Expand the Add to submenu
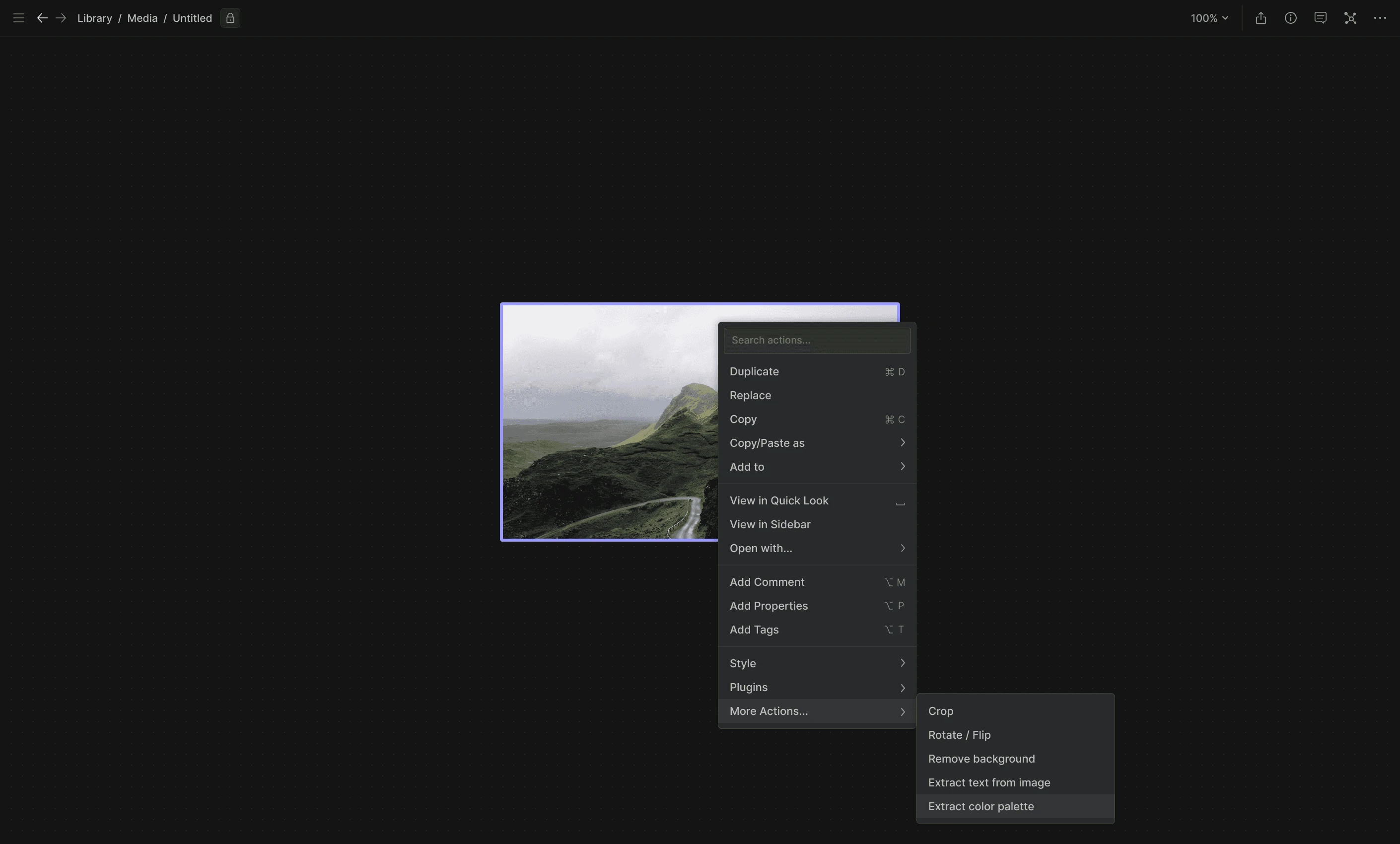Viewport: 1400px width, 844px height. [817, 467]
